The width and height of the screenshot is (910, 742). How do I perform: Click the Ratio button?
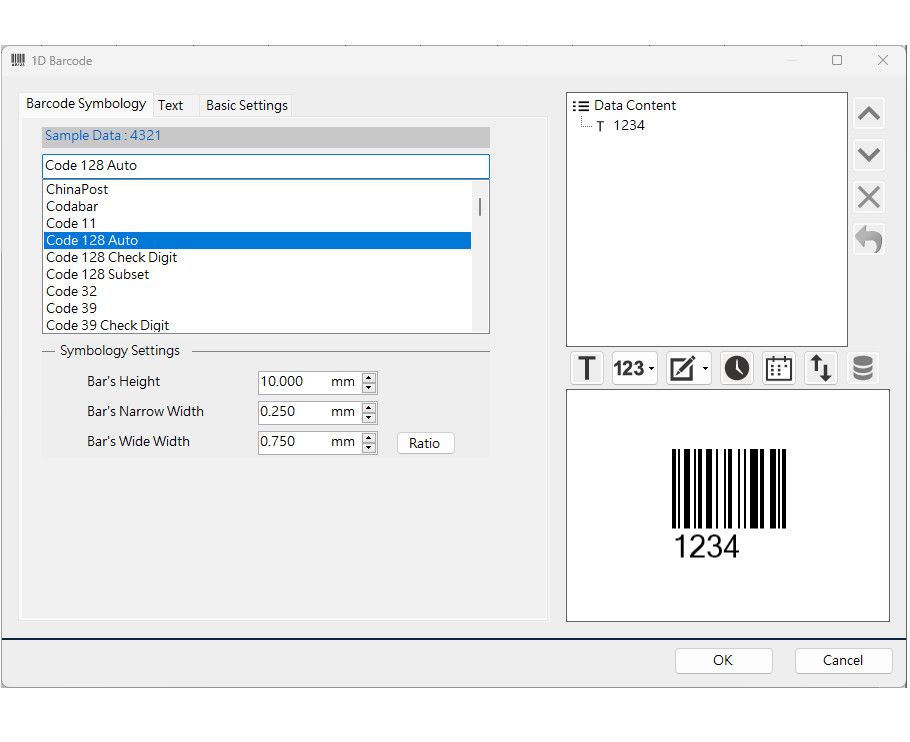(425, 443)
